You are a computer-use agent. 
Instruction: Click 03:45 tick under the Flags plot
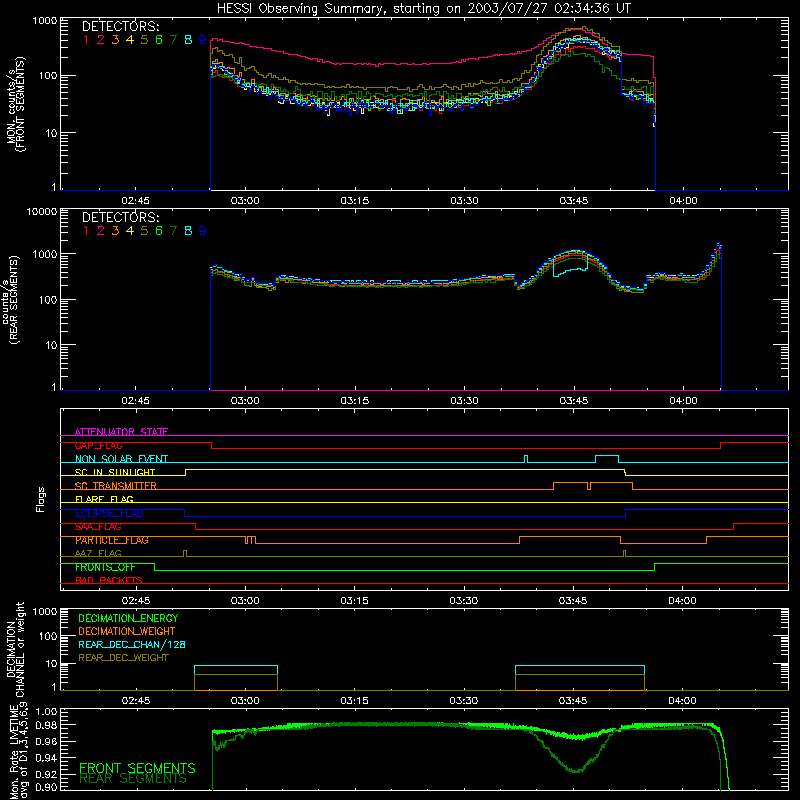[x=572, y=601]
